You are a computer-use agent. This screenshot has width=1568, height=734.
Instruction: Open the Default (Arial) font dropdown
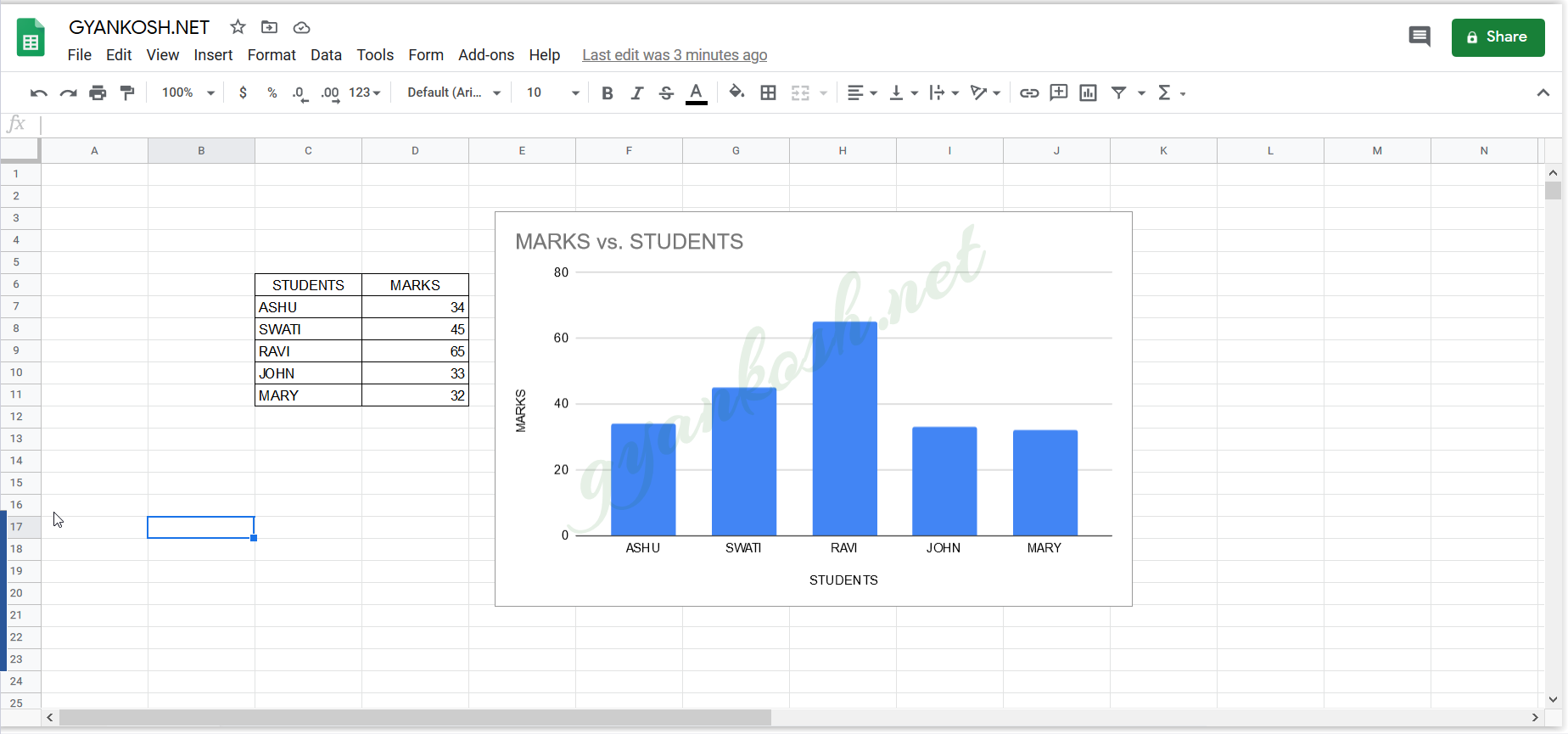click(454, 92)
